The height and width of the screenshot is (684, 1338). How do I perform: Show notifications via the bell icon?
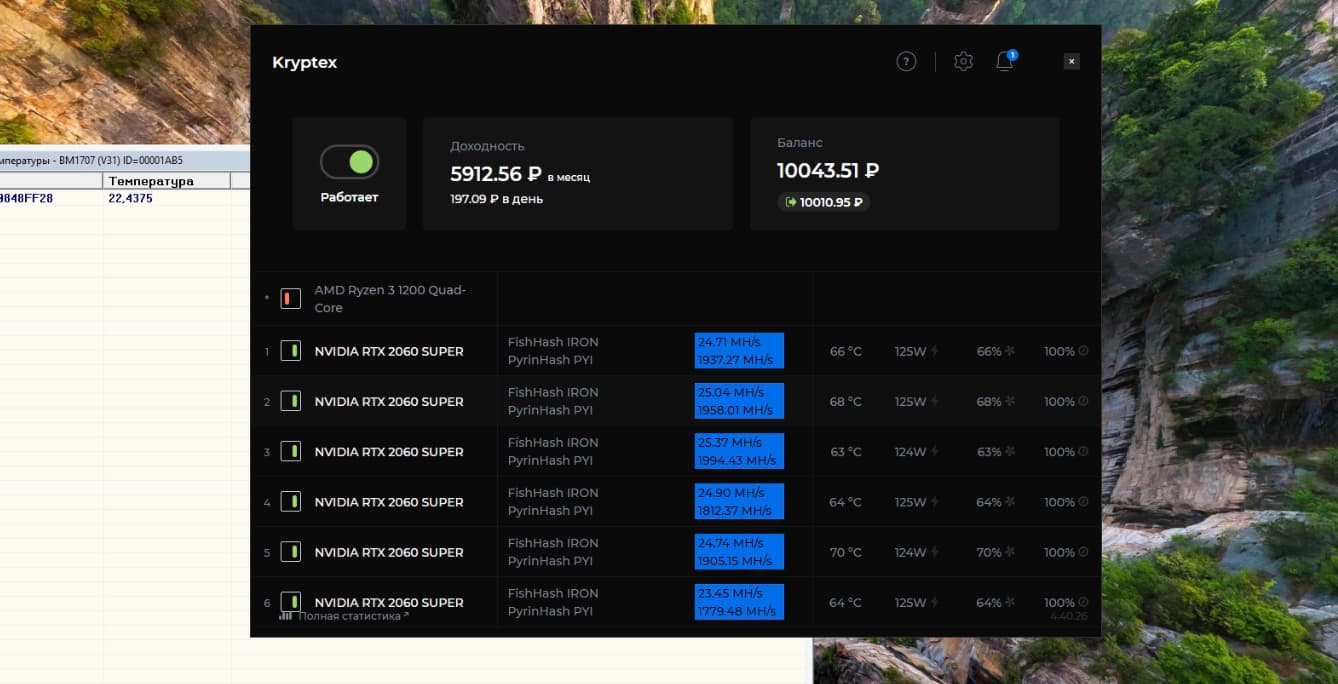(1005, 62)
